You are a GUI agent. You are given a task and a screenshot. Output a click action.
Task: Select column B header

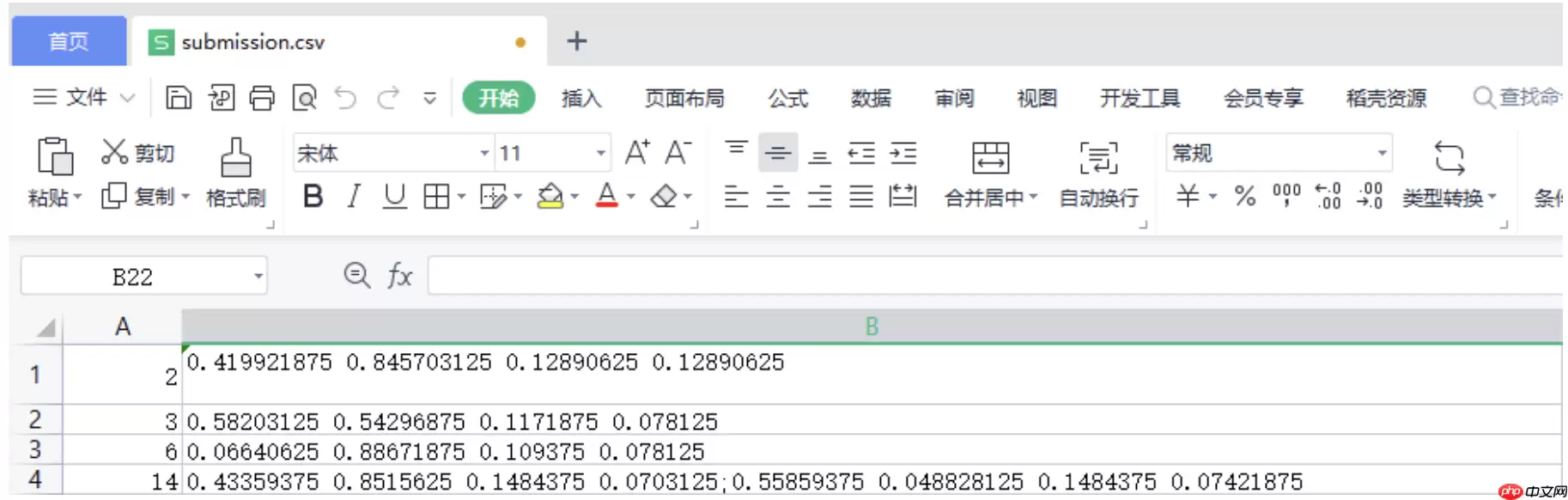[872, 326]
